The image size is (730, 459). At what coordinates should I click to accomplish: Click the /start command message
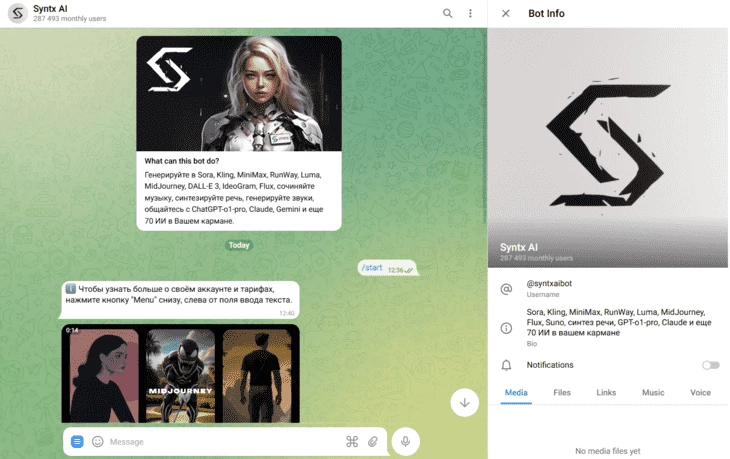pyautogui.click(x=387, y=268)
